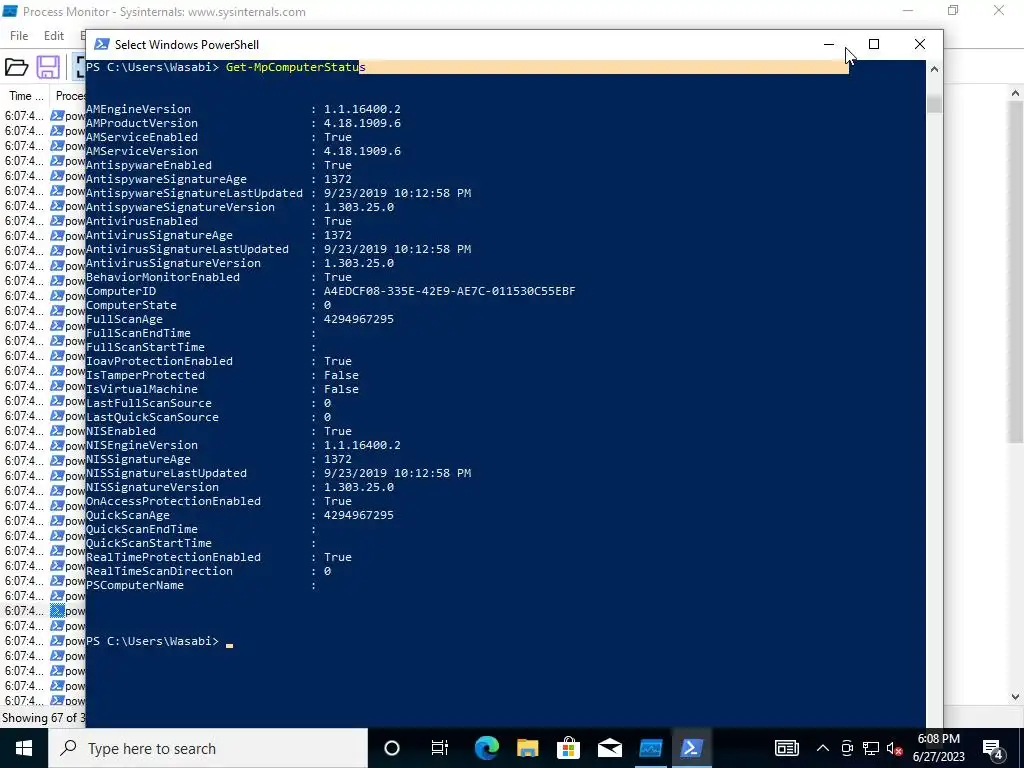Screen dimensions: 1024x768
Task: Click PowerShell scrollbar up arrow
Action: click(x=935, y=69)
